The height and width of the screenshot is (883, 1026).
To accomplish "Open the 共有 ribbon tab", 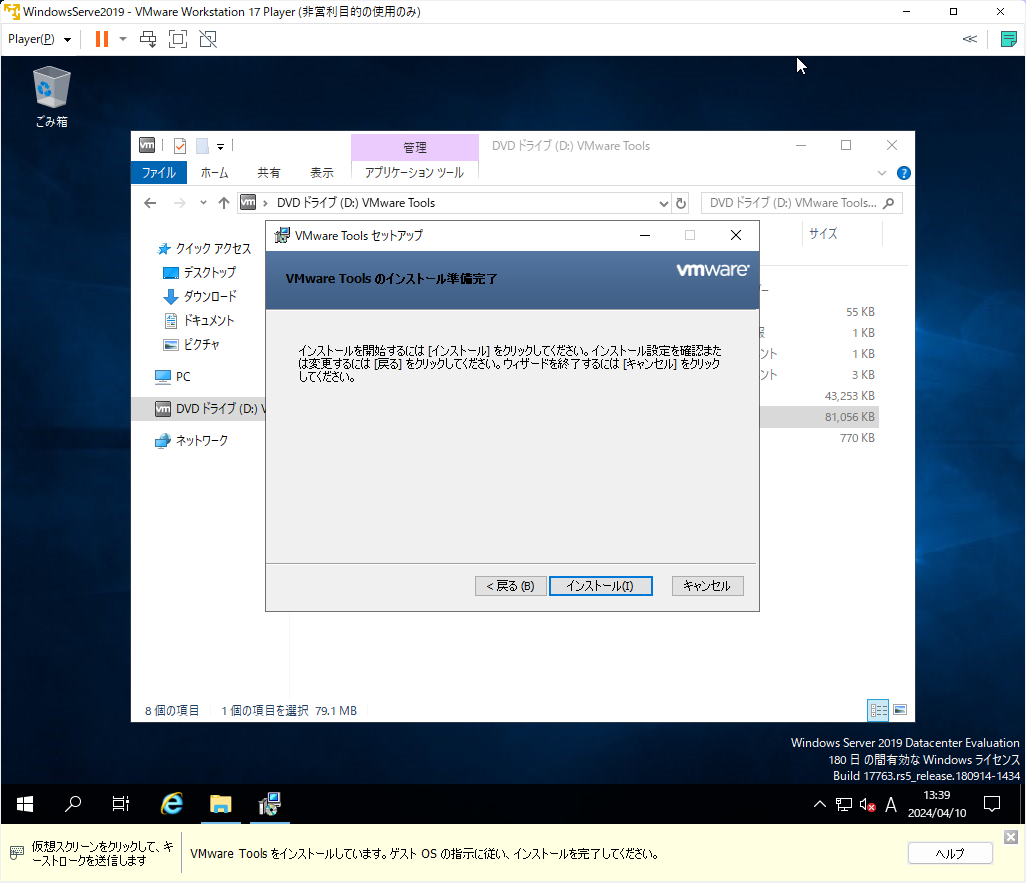I will pyautogui.click(x=268, y=173).
